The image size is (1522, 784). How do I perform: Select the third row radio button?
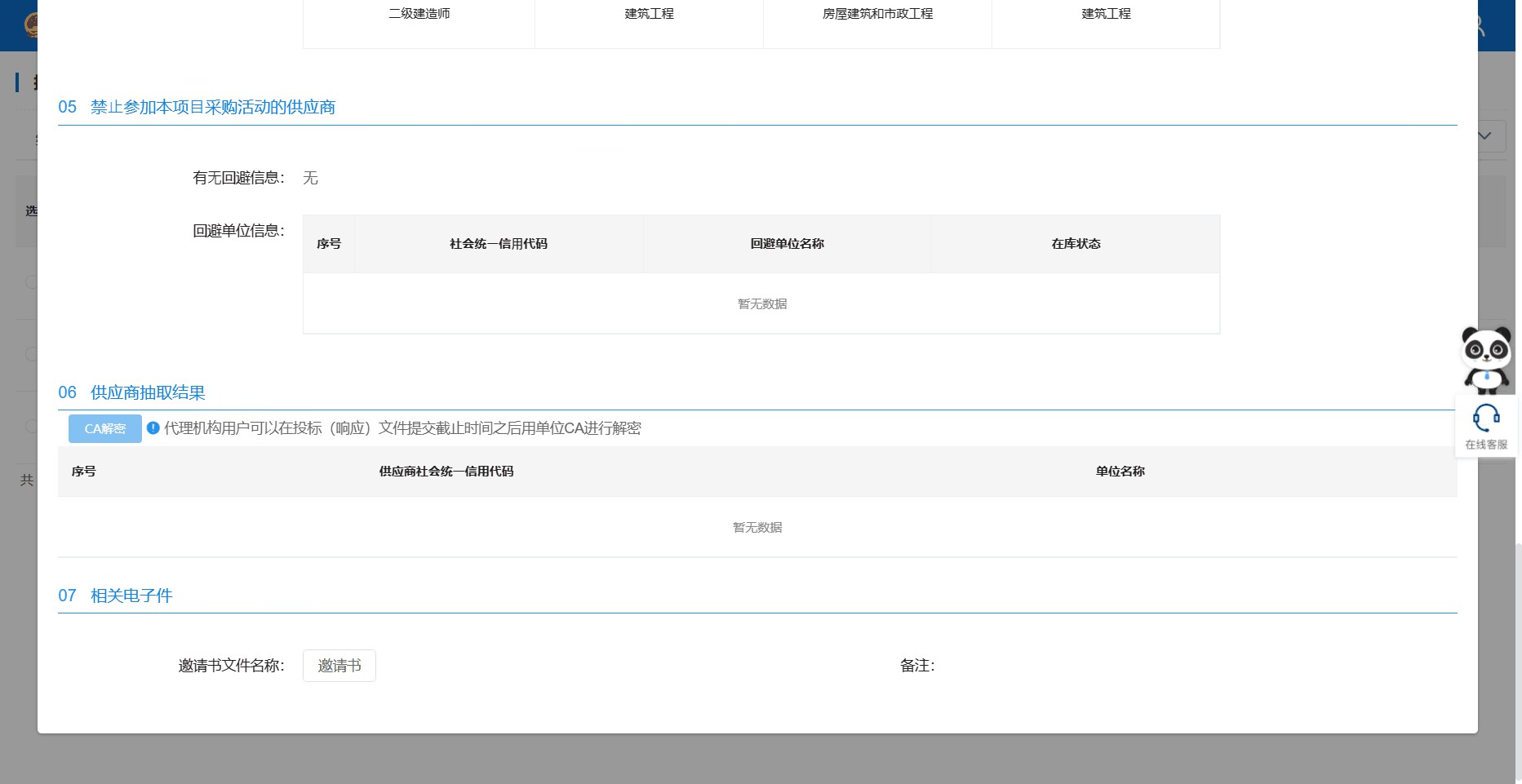31,426
